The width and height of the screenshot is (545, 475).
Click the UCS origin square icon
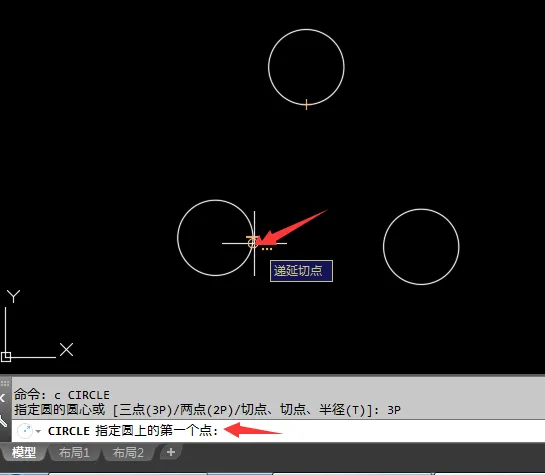6,357
